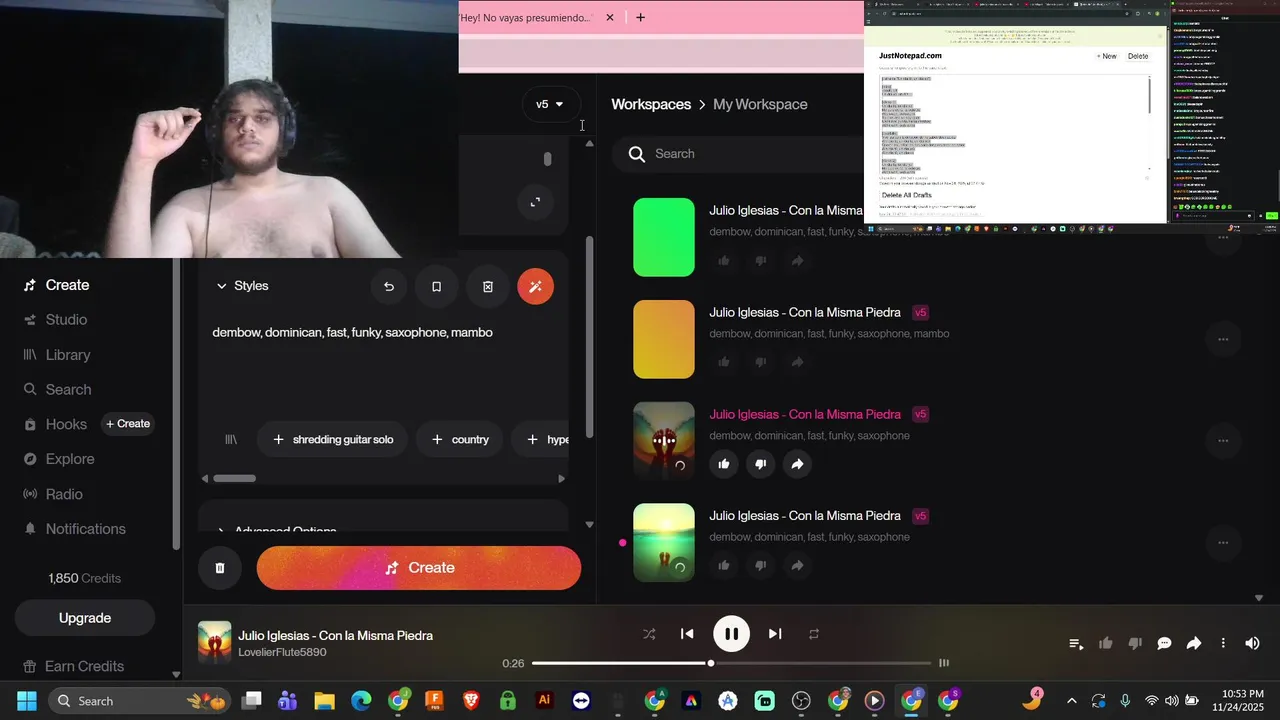Open Library in the sidebar
This screenshot has width=1280, height=720.
click(x=57, y=355)
